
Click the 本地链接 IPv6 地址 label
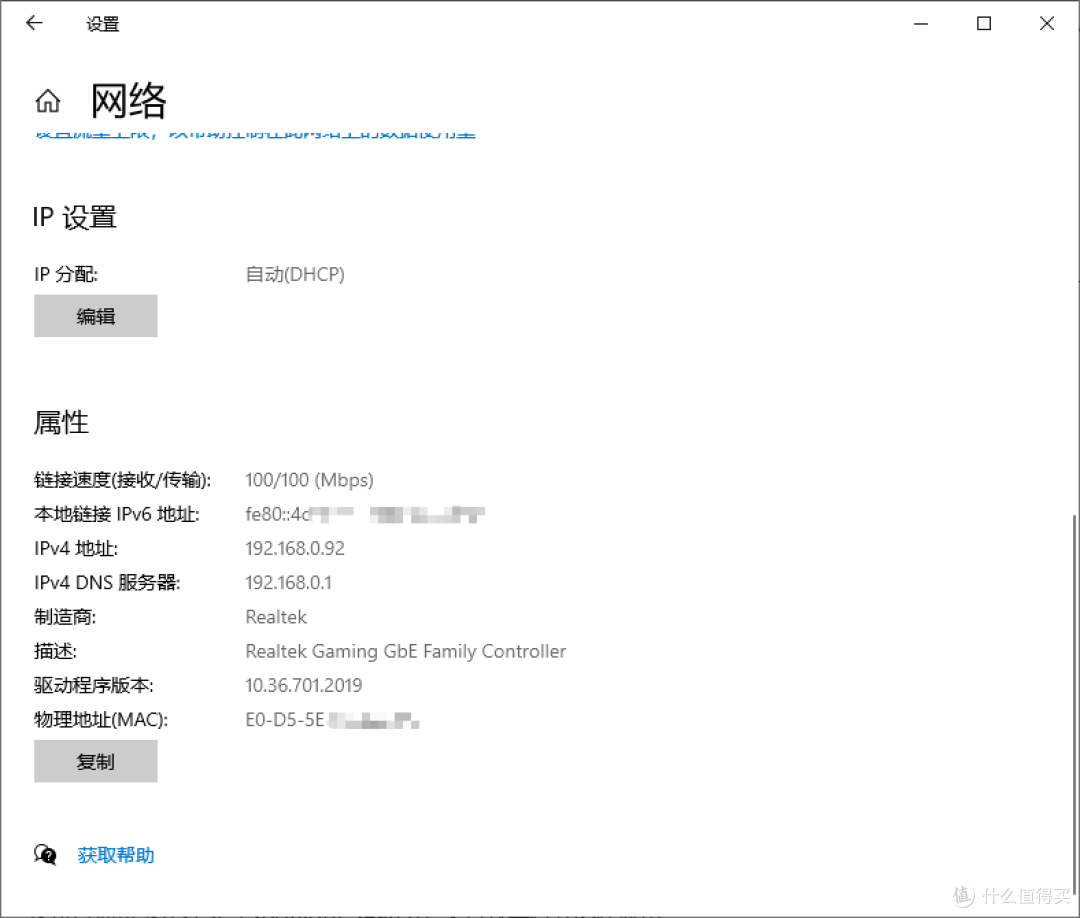click(x=117, y=514)
